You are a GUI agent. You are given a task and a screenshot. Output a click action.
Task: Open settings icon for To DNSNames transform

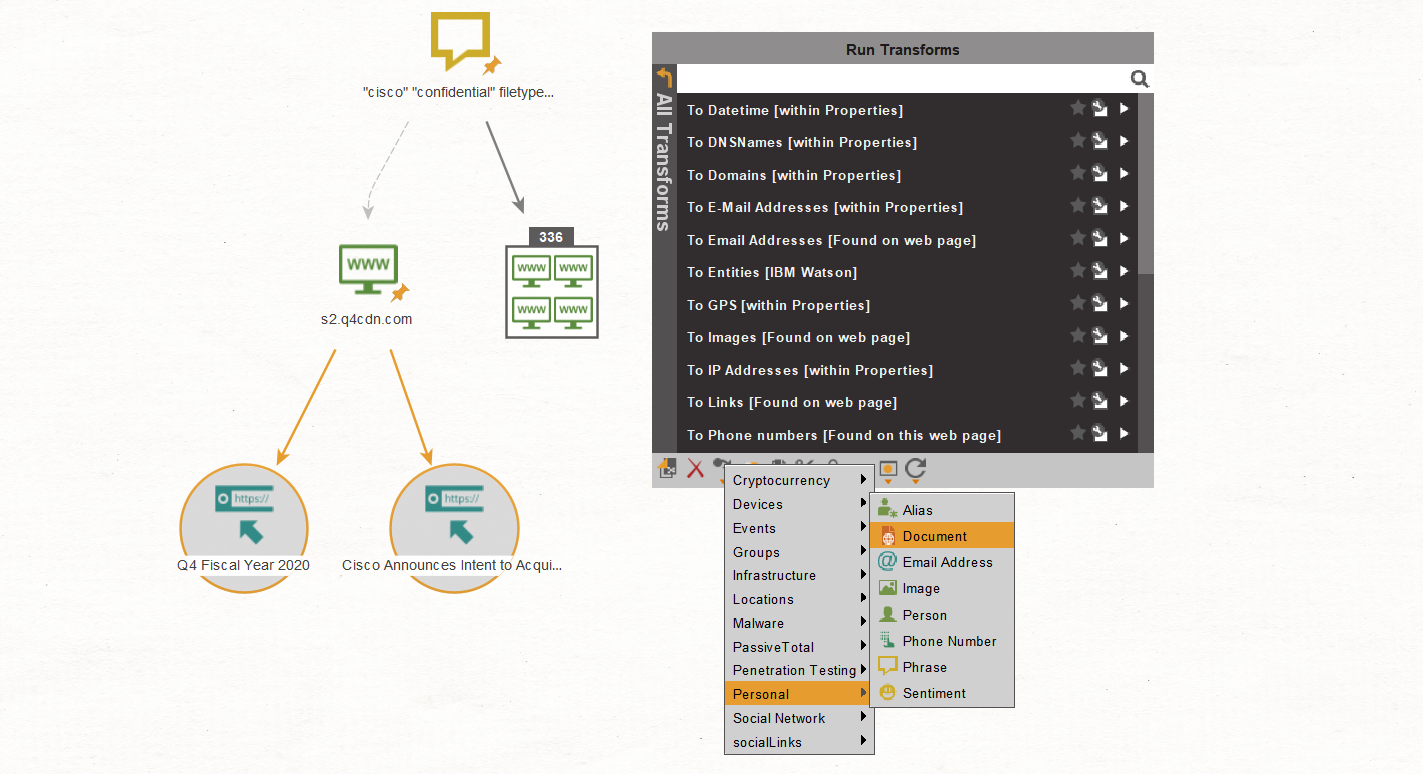[1100, 141]
